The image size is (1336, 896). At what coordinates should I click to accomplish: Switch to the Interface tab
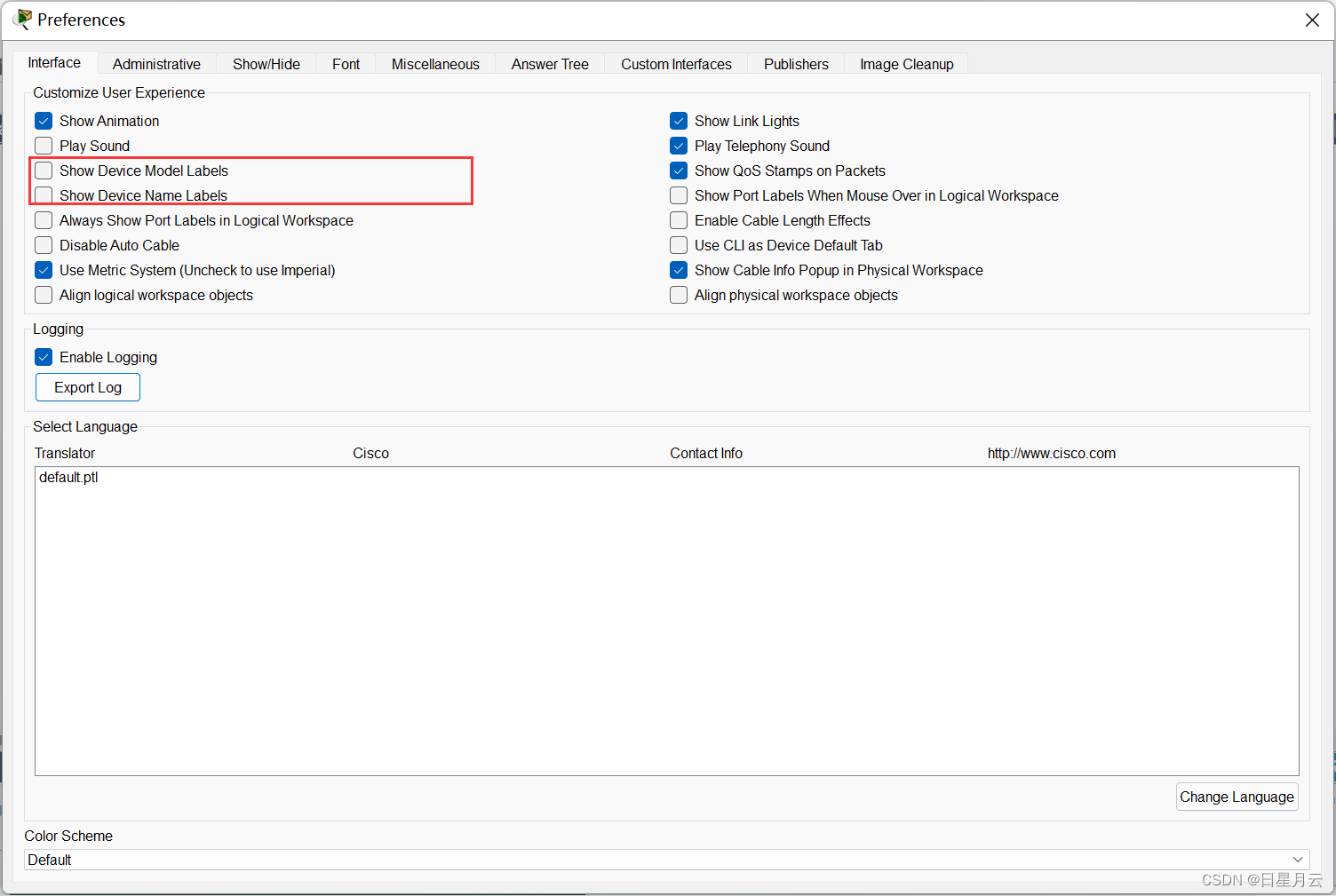tap(54, 62)
